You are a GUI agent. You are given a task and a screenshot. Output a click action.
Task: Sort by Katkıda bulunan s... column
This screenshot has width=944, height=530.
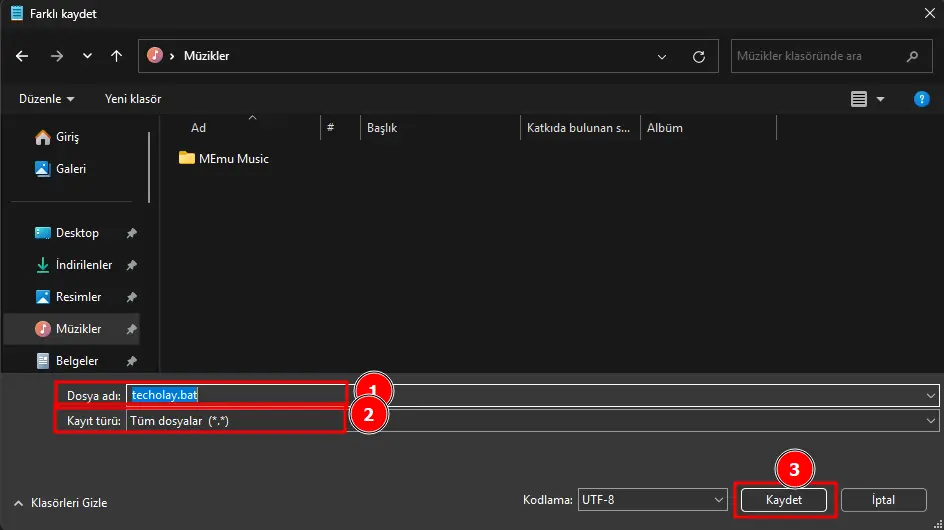coord(580,128)
